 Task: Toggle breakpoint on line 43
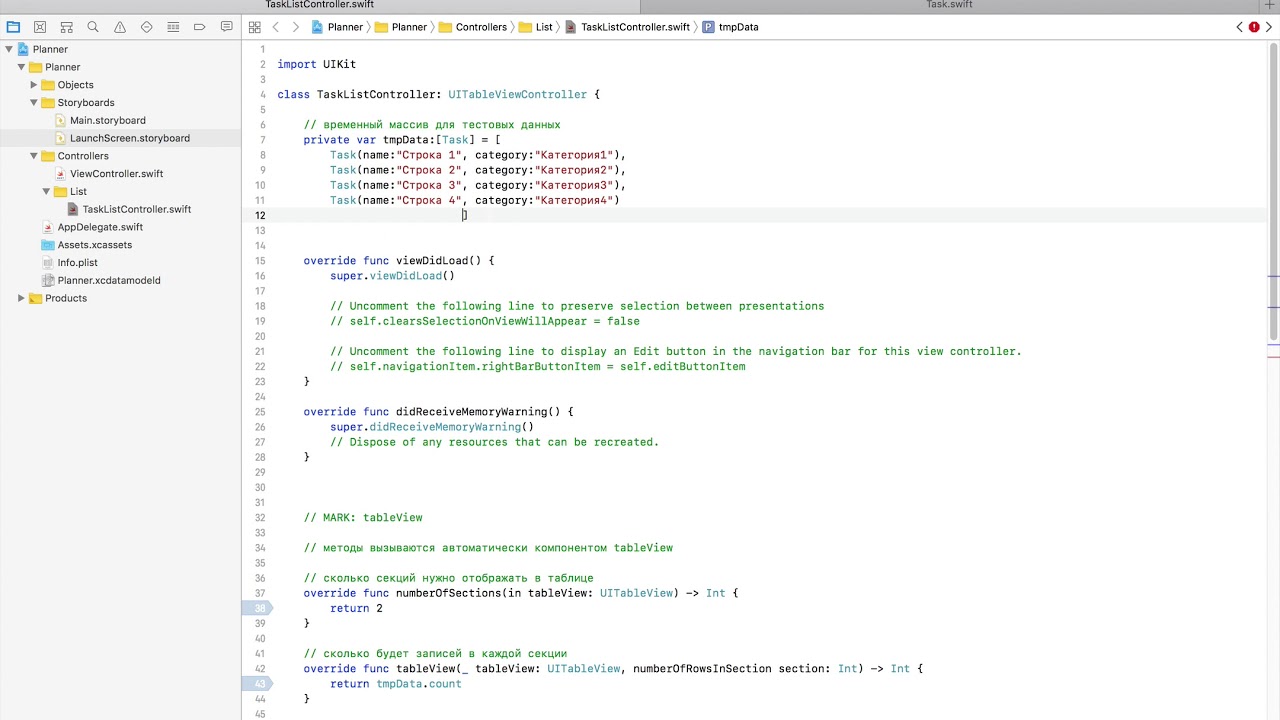tap(260, 684)
